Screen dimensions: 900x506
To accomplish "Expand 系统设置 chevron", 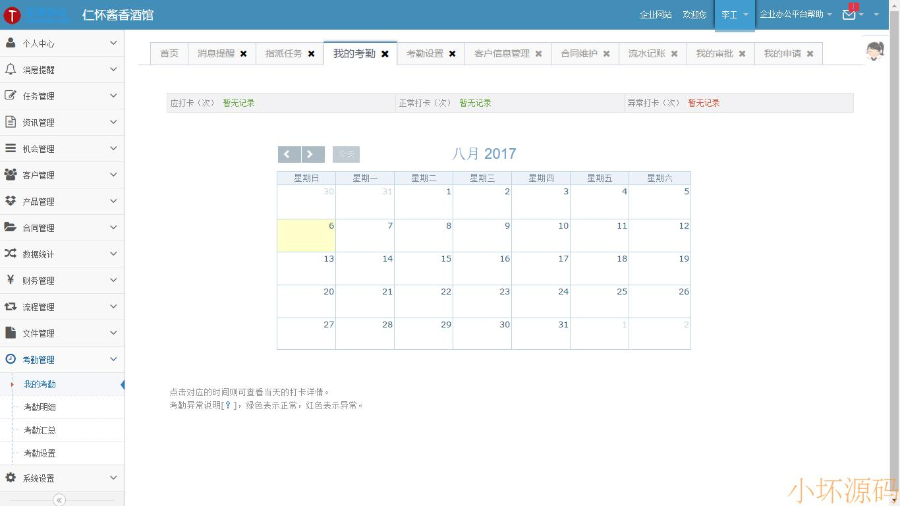I will pos(113,477).
